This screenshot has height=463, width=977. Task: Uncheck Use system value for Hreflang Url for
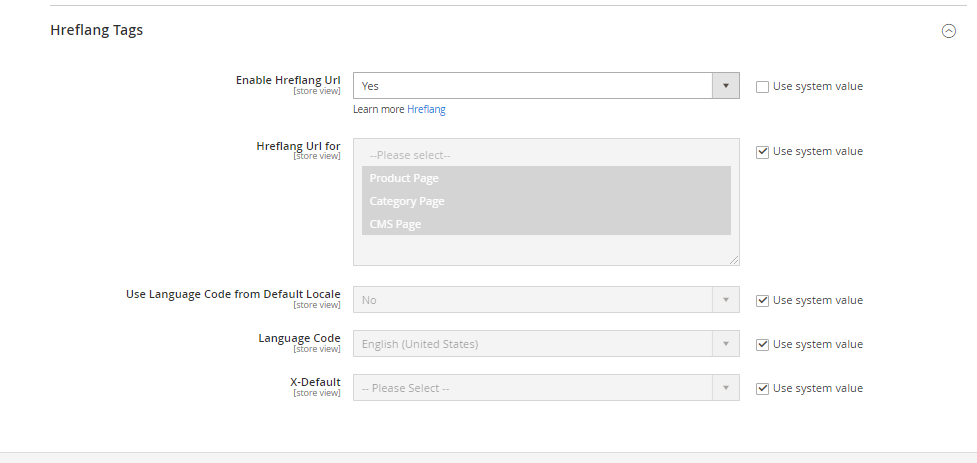point(763,152)
